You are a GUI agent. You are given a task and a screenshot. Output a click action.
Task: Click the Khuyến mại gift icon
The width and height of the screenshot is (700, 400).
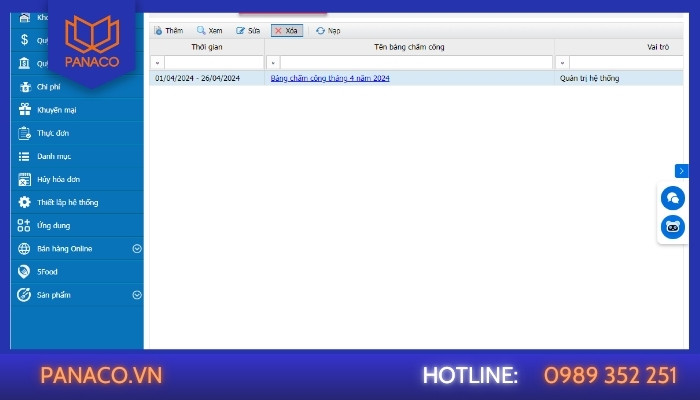(x=25, y=109)
